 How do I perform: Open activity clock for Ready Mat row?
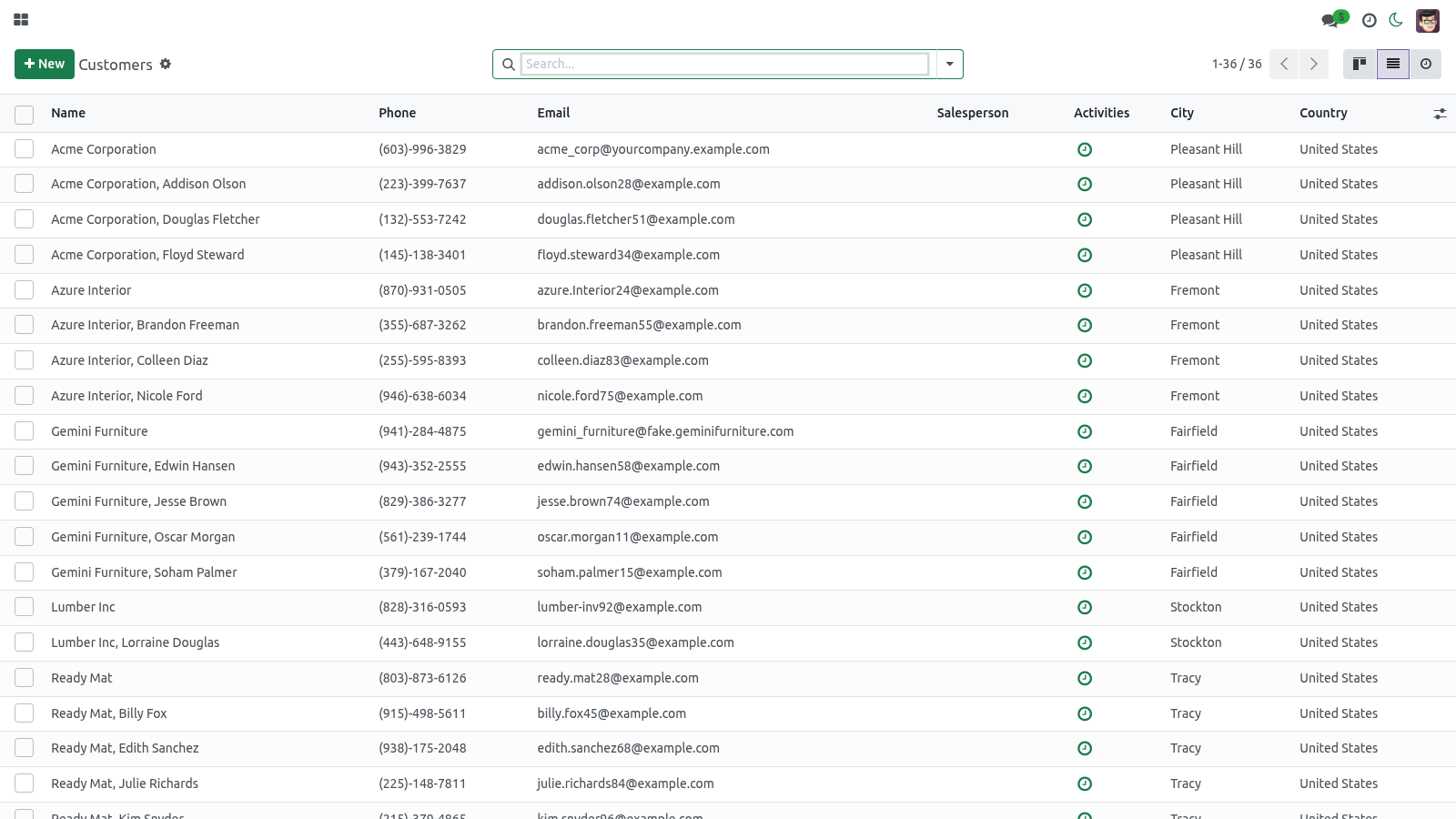1085,678
